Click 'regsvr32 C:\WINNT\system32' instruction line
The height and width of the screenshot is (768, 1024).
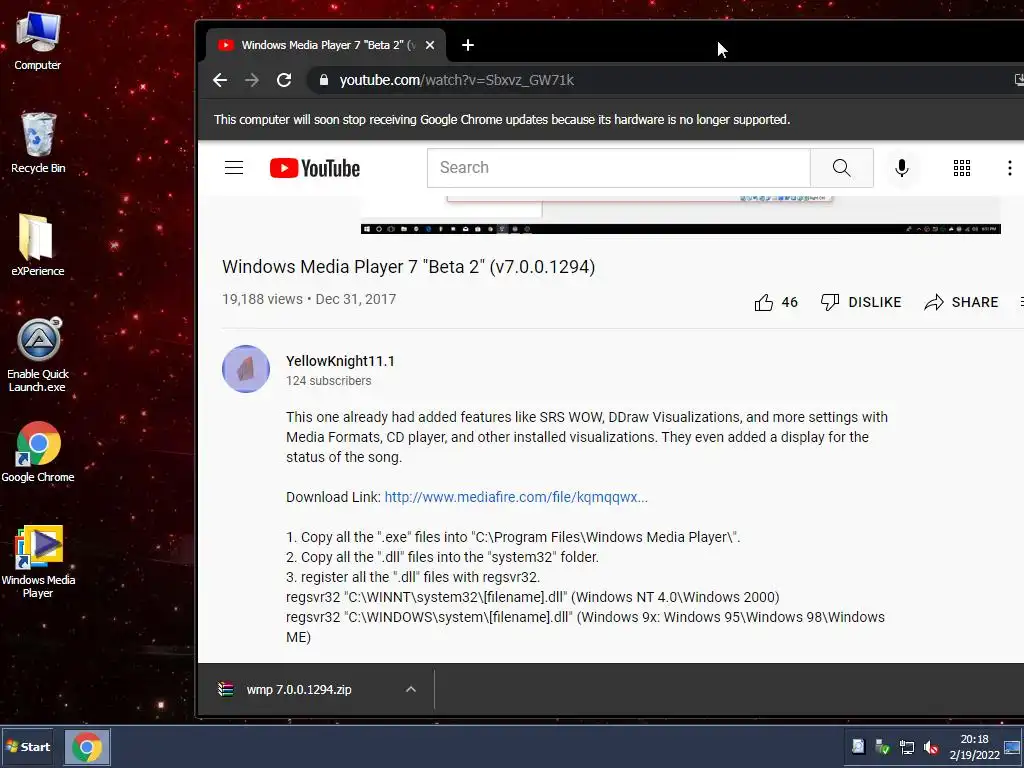point(532,597)
